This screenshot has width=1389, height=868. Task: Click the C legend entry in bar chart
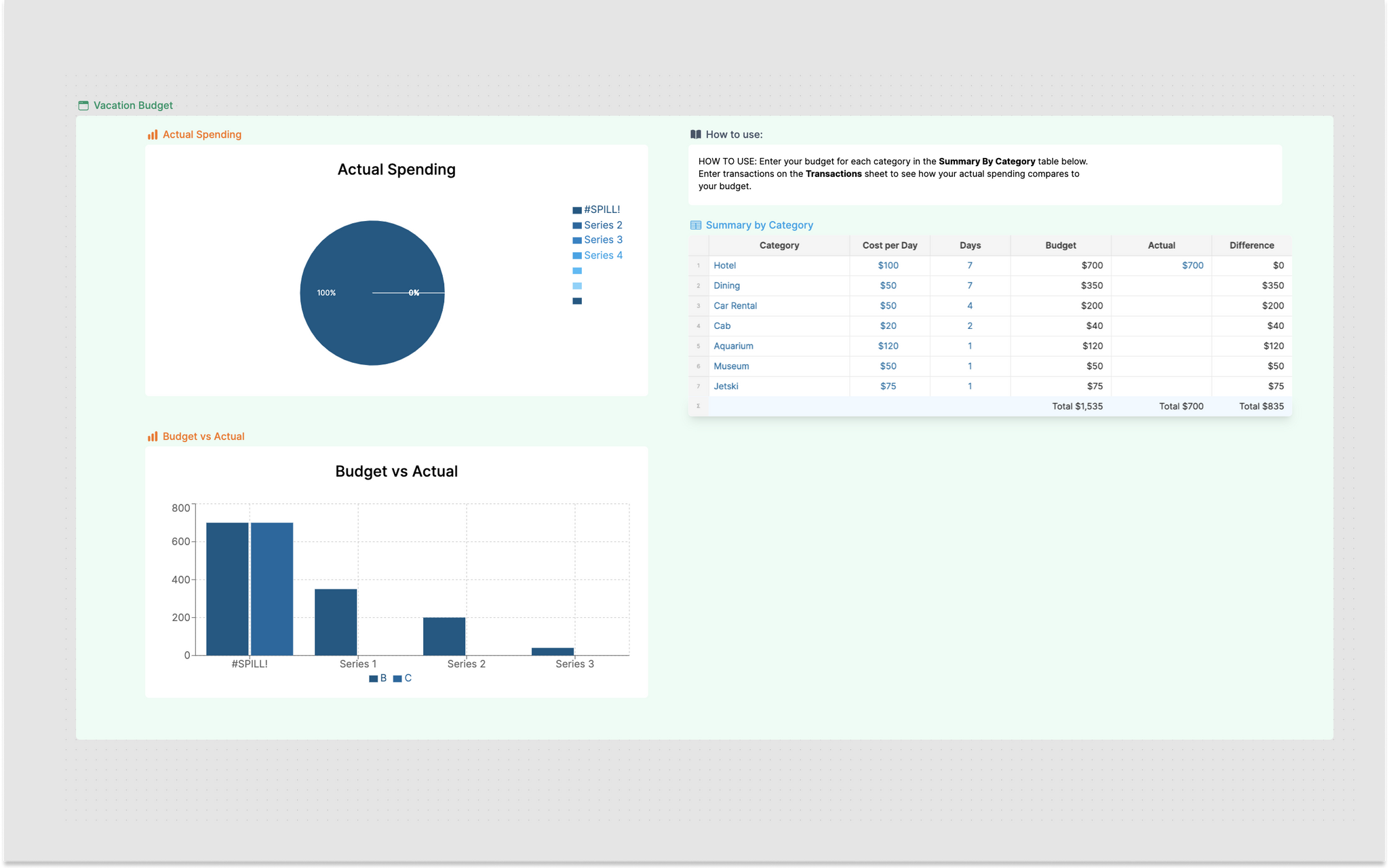402,678
